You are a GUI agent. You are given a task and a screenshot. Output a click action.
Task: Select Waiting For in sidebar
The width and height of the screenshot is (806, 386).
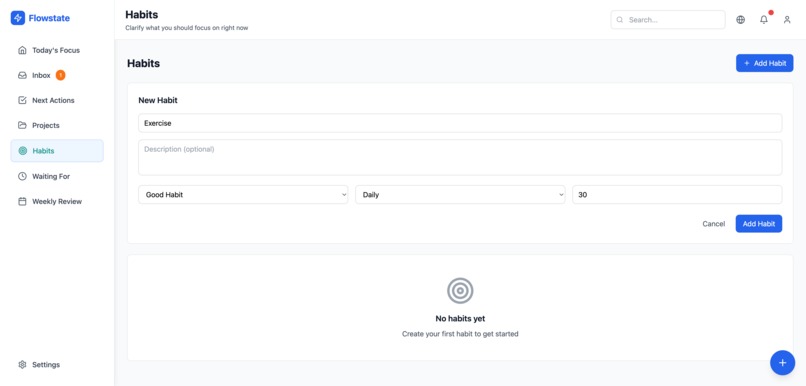click(x=57, y=176)
